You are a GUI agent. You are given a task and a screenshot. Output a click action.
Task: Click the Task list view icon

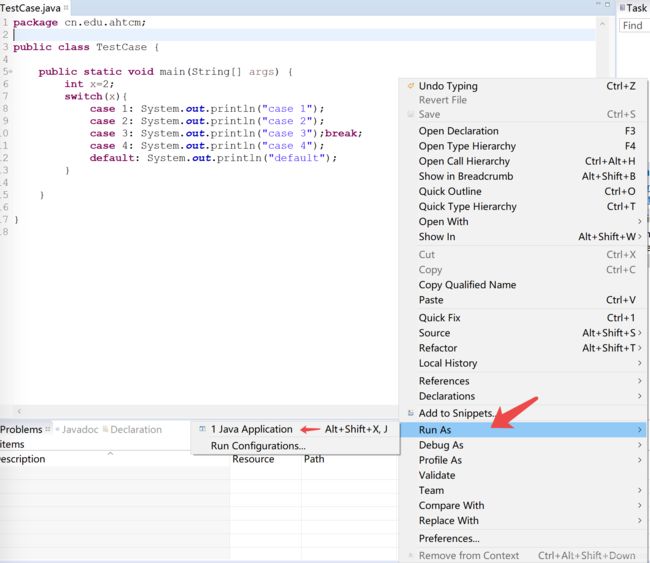[x=622, y=7]
